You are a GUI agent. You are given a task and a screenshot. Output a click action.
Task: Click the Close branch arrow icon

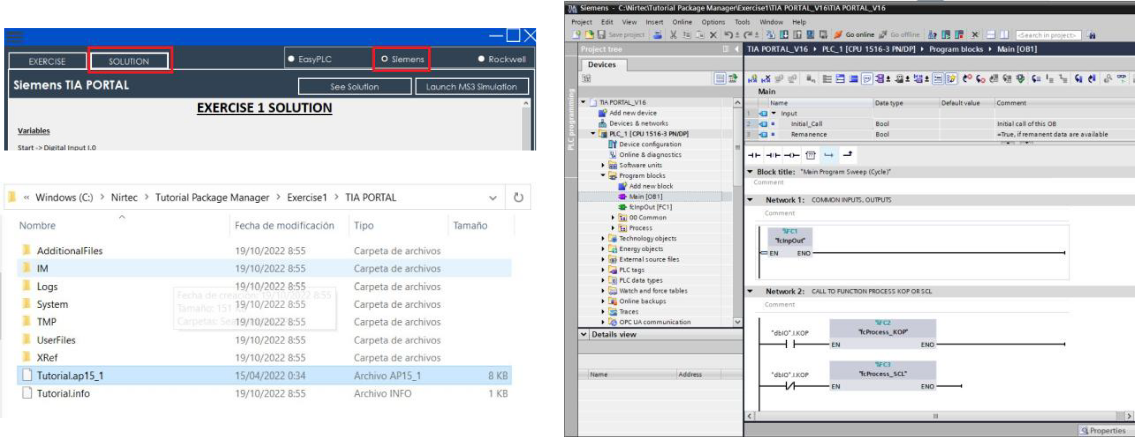click(847, 156)
